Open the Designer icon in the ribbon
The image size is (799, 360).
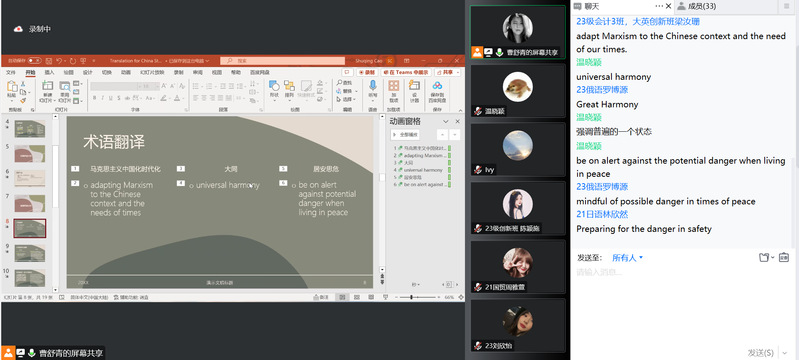[414, 86]
